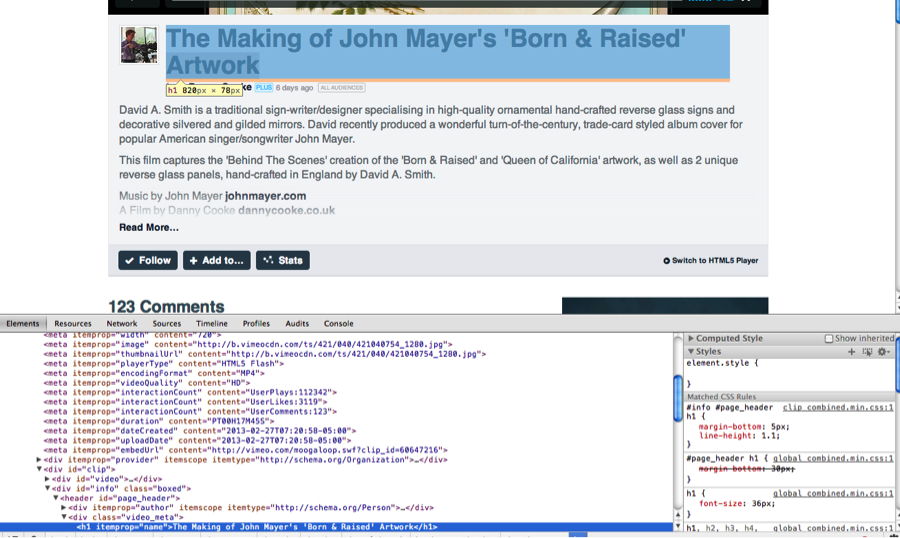Open the Resources tab
This screenshot has width=900, height=538.
[x=73, y=323]
